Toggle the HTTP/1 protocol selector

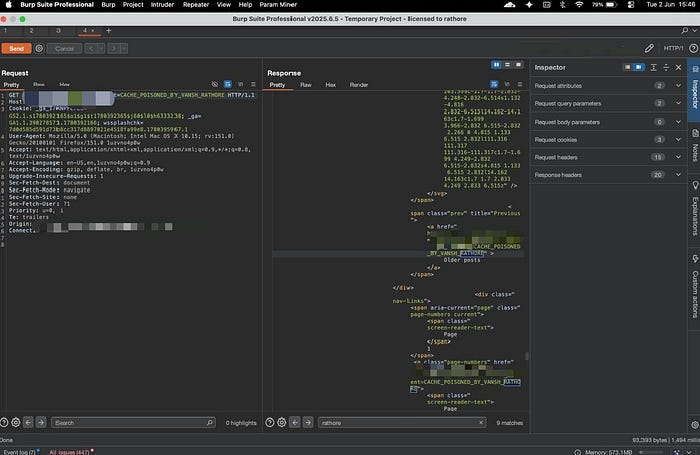pos(673,48)
